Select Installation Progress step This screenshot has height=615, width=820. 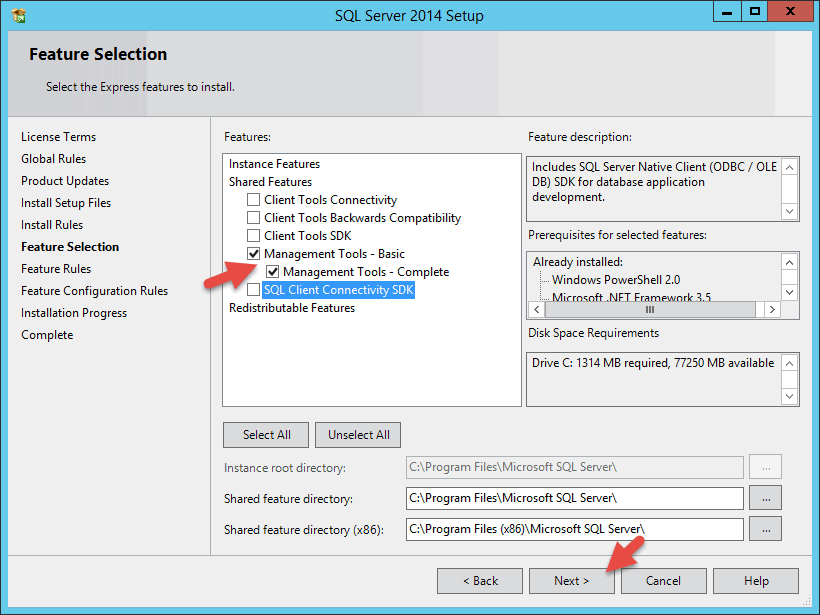[x=74, y=313]
